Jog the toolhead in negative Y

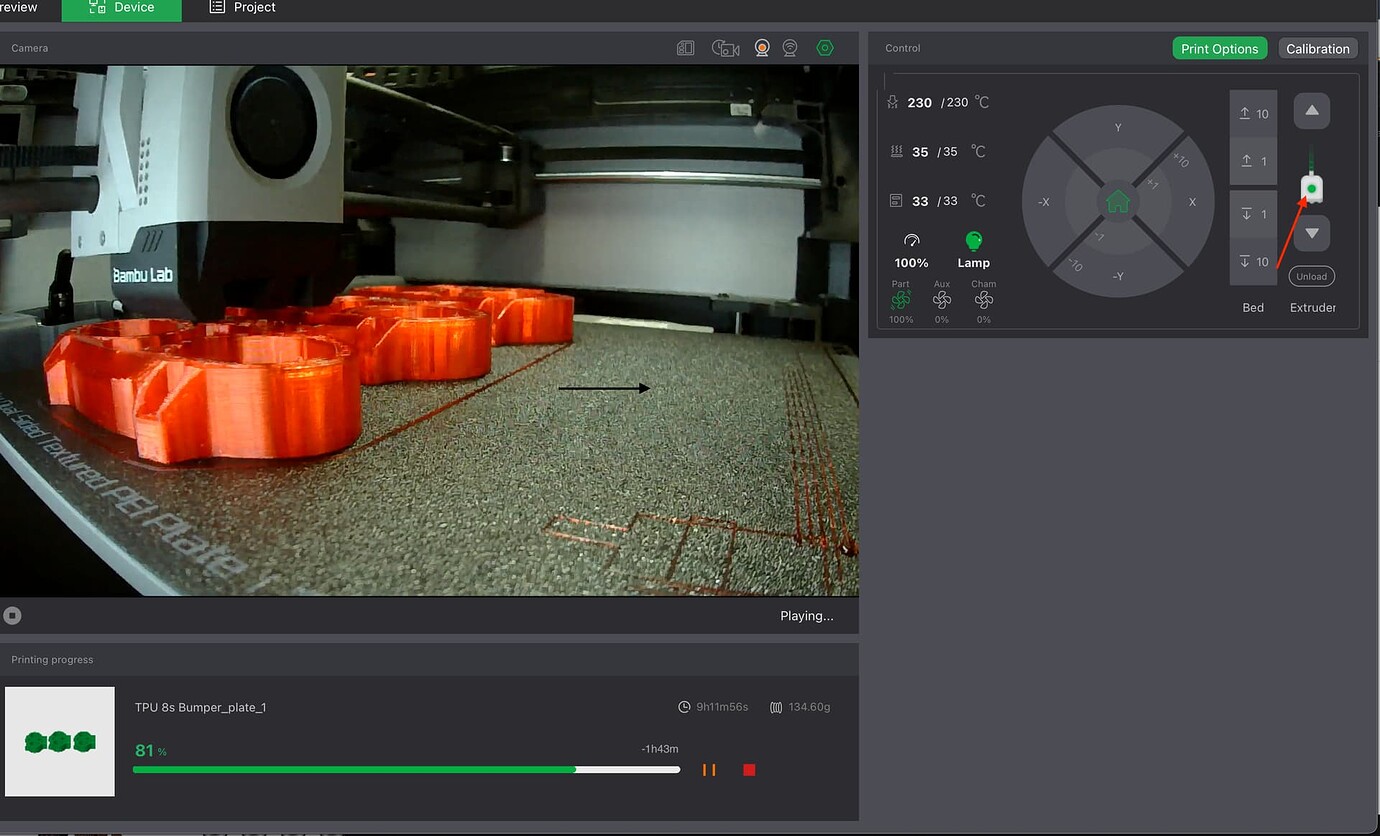[x=1118, y=276]
